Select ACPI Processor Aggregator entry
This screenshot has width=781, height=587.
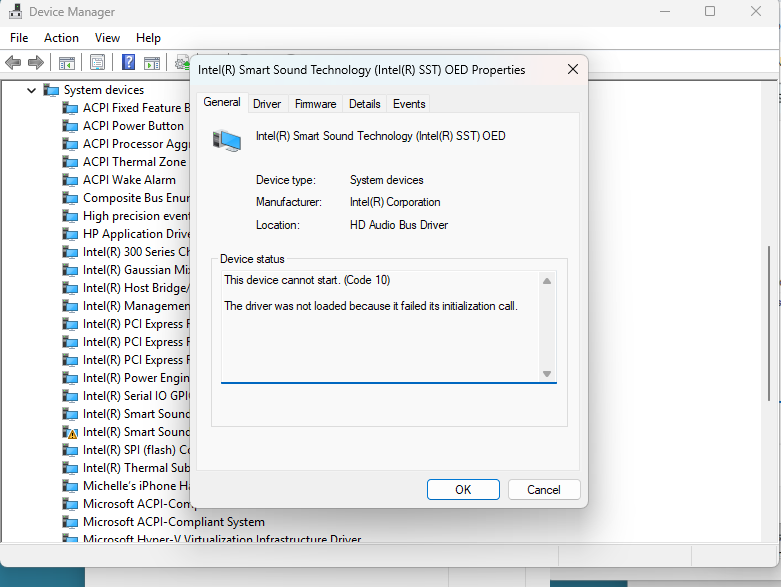(x=136, y=144)
